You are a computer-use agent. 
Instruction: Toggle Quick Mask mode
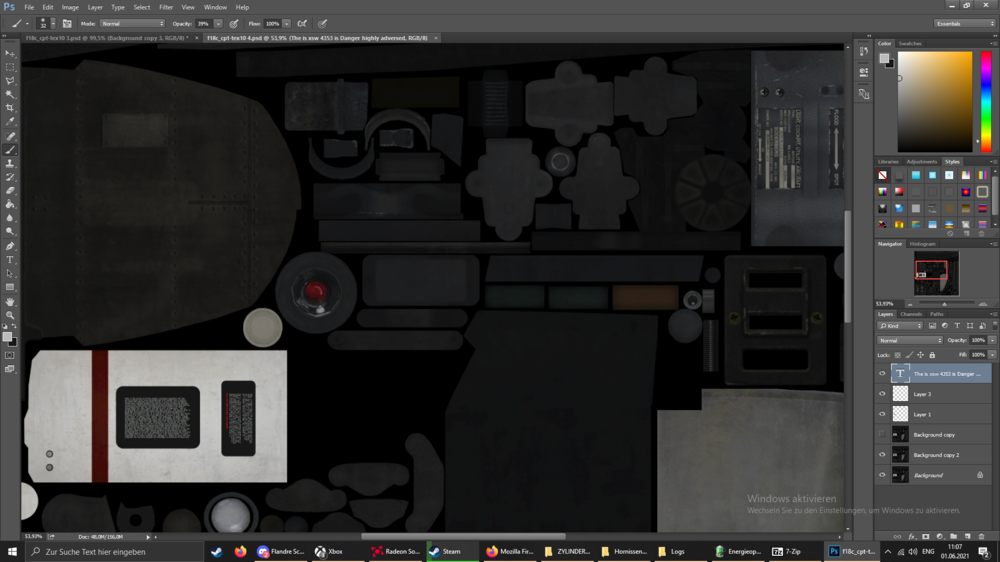[x=10, y=355]
